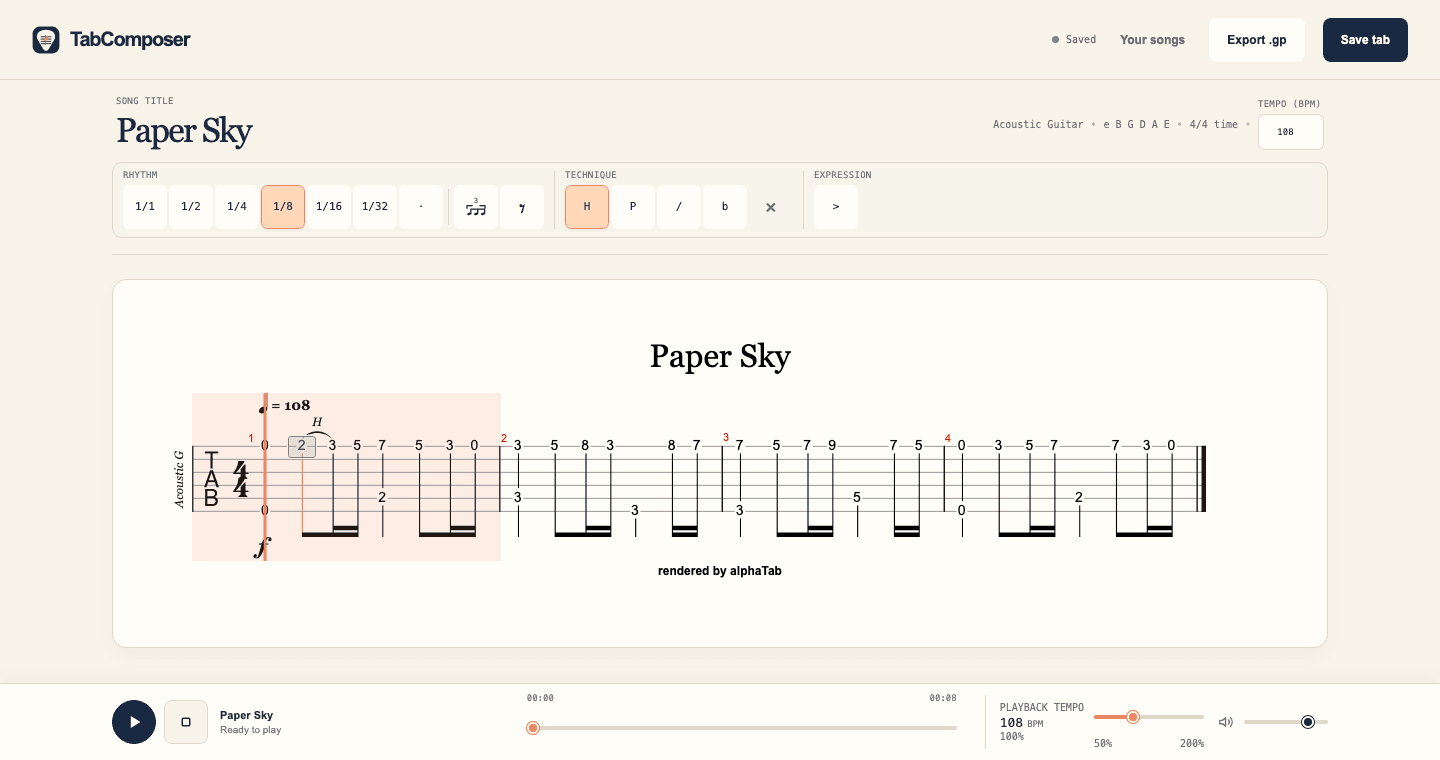The height and width of the screenshot is (760, 1440).
Task: Toggle the hammer-on H technique
Action: click(x=587, y=207)
